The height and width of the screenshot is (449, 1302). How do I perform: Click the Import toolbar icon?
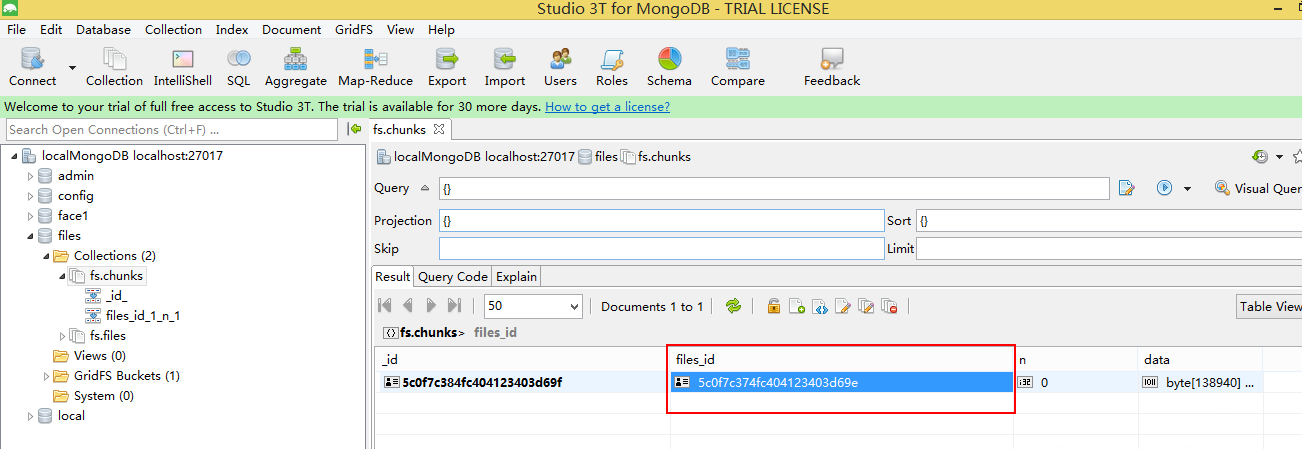point(505,67)
